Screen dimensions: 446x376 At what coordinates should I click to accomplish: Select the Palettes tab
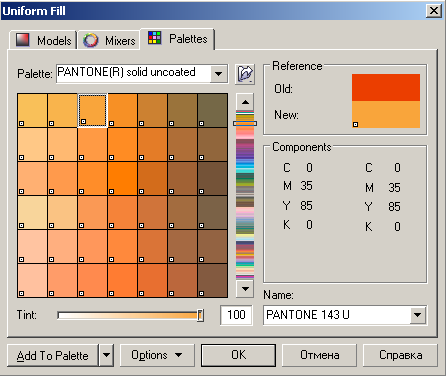tap(177, 39)
